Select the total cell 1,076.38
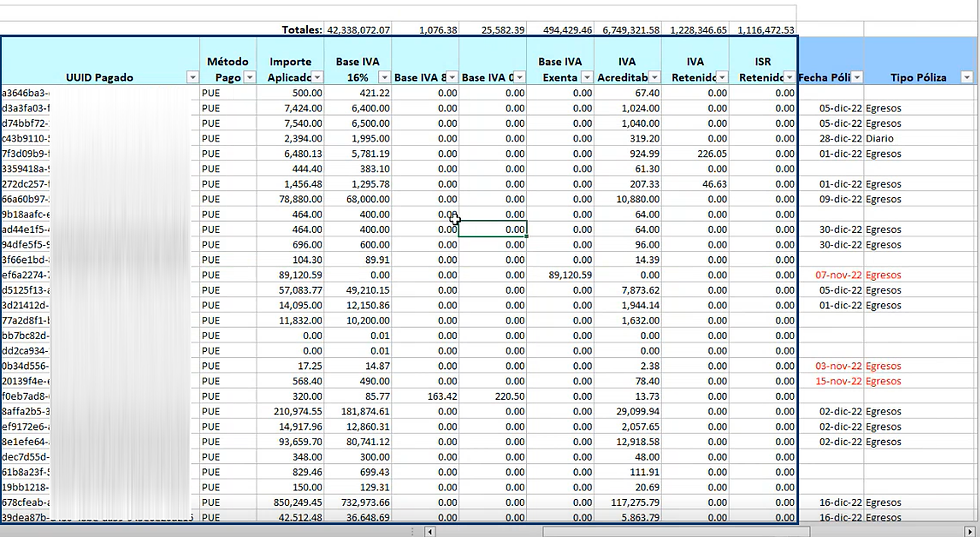This screenshot has width=980, height=537. [426, 30]
